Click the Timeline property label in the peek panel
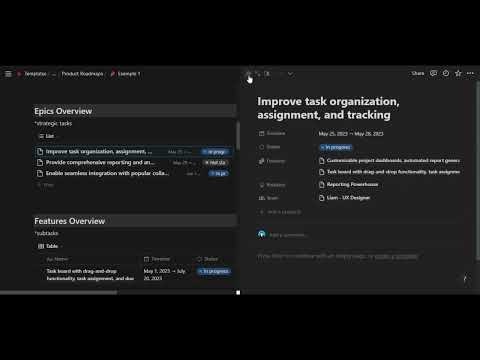This screenshot has width=480, height=360. point(272,133)
